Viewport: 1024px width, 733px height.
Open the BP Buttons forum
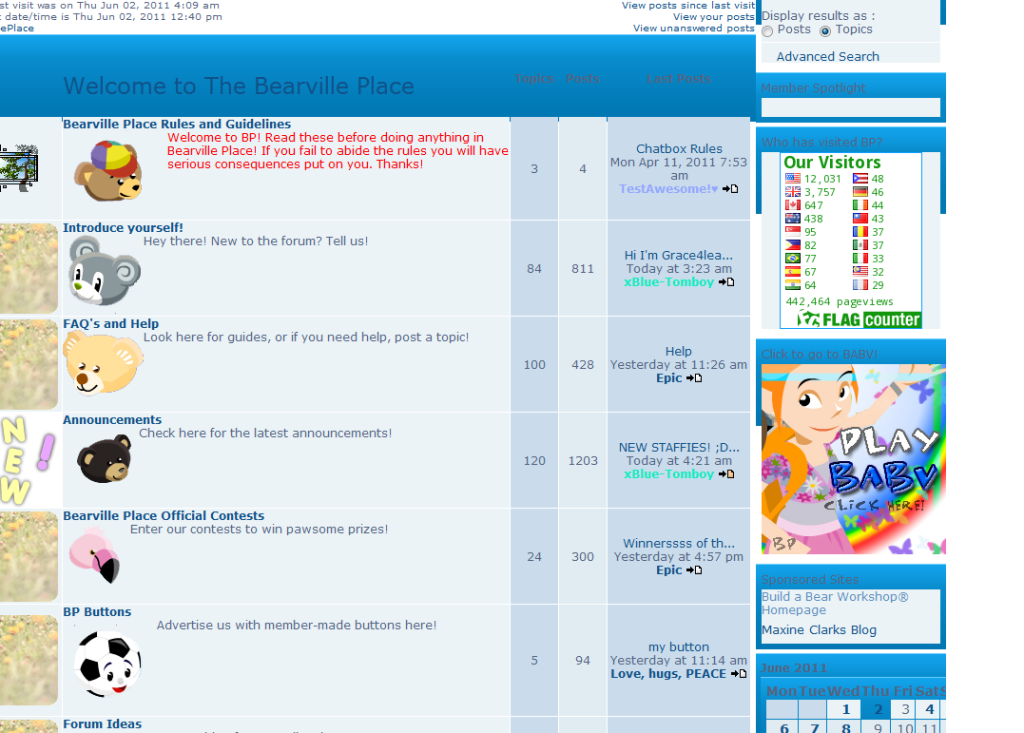(97, 612)
